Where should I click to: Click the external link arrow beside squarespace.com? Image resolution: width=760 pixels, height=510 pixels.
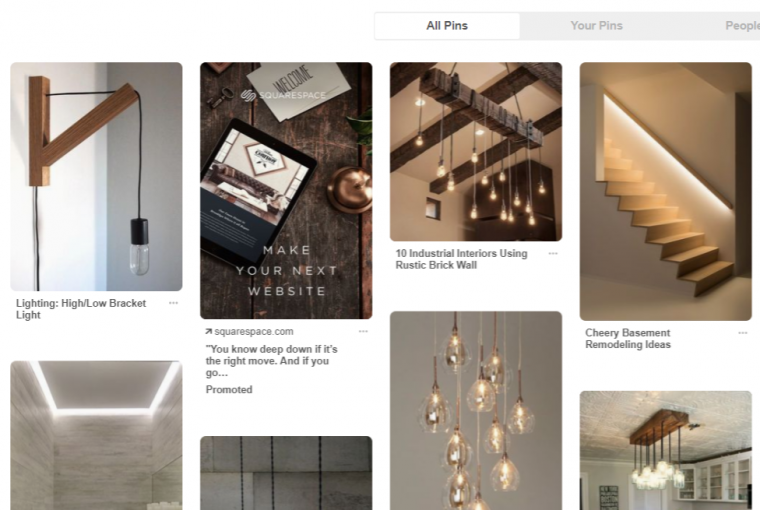pos(208,332)
